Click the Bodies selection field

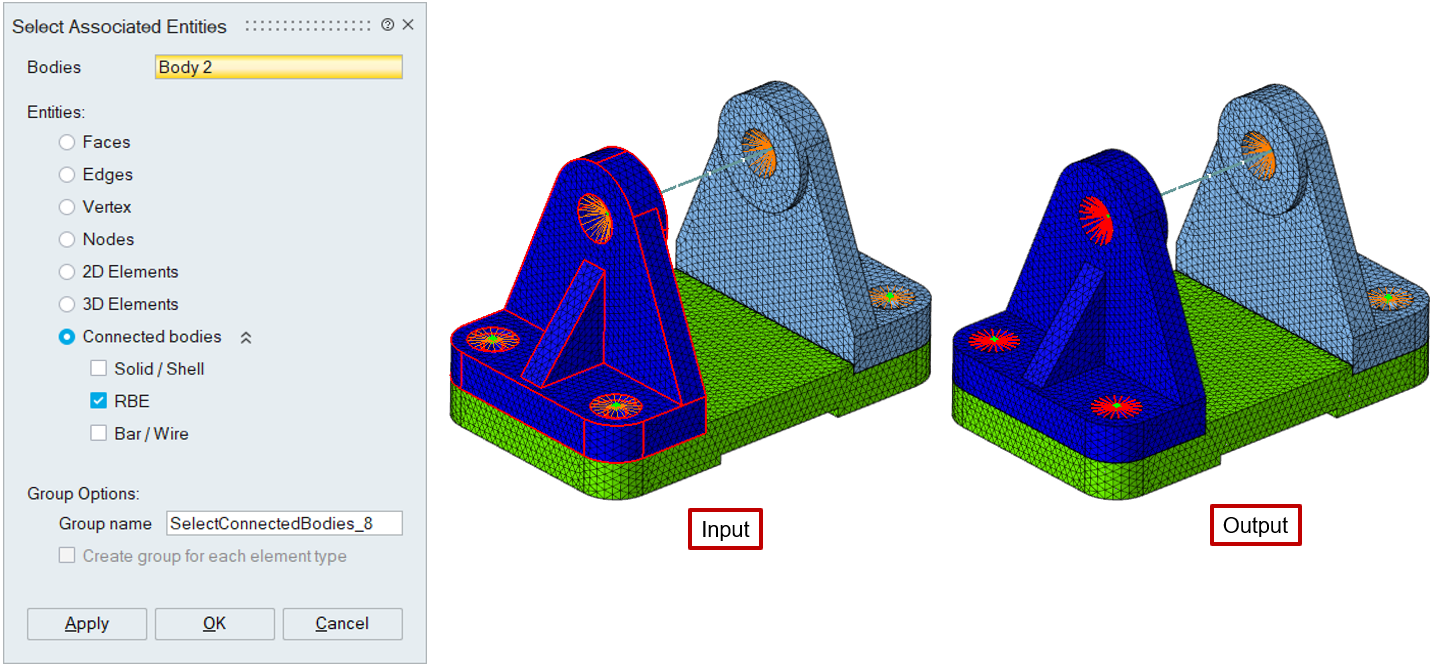click(x=279, y=67)
